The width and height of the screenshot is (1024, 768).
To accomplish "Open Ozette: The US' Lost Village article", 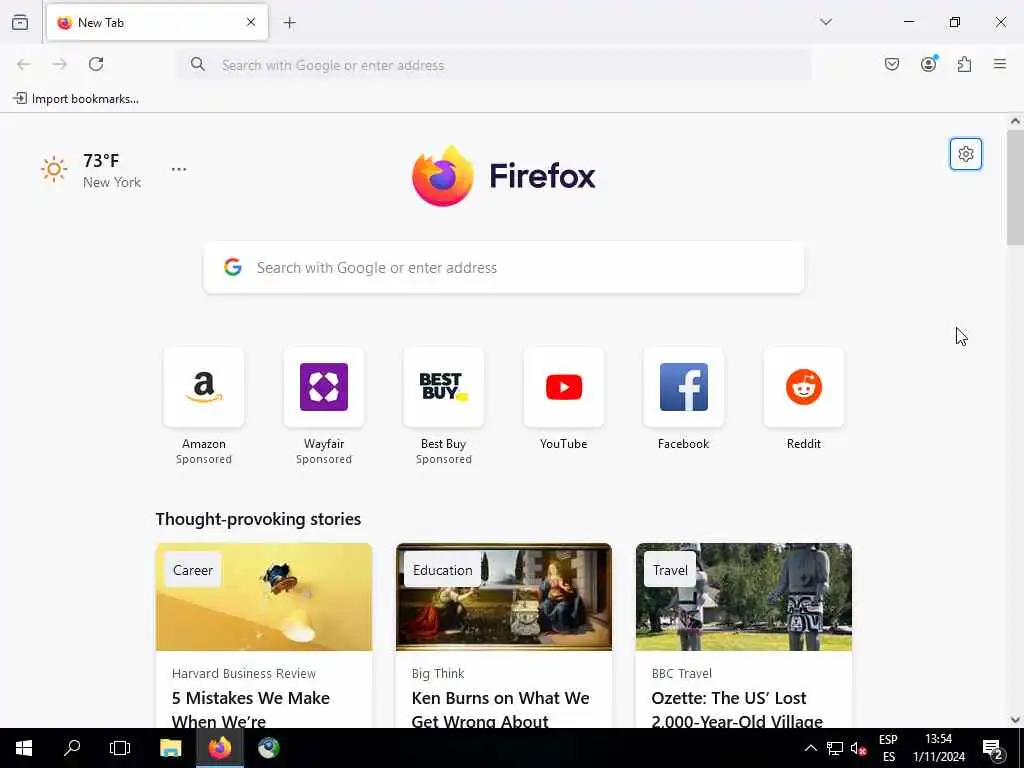I will (737, 709).
